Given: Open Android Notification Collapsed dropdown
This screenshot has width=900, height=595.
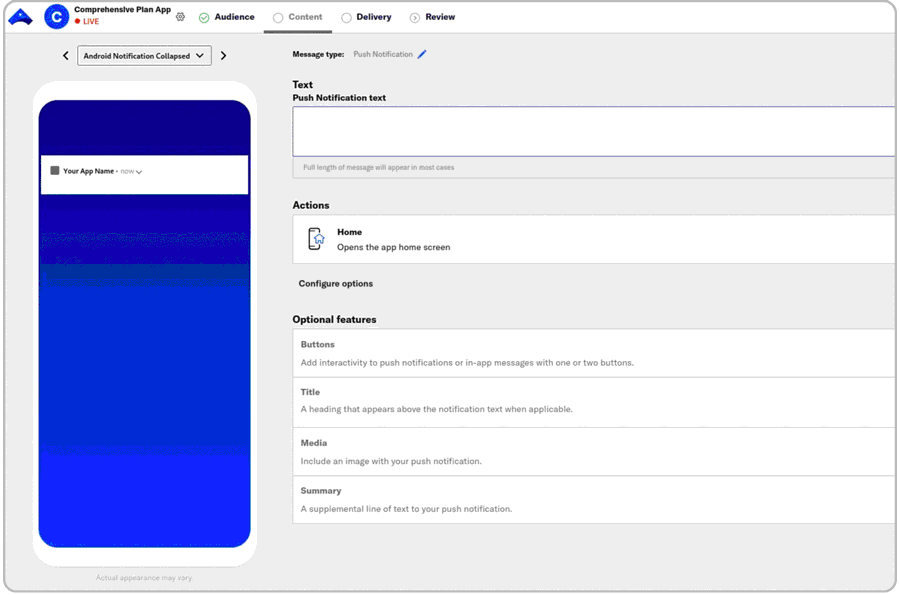Looking at the screenshot, I should [144, 56].
